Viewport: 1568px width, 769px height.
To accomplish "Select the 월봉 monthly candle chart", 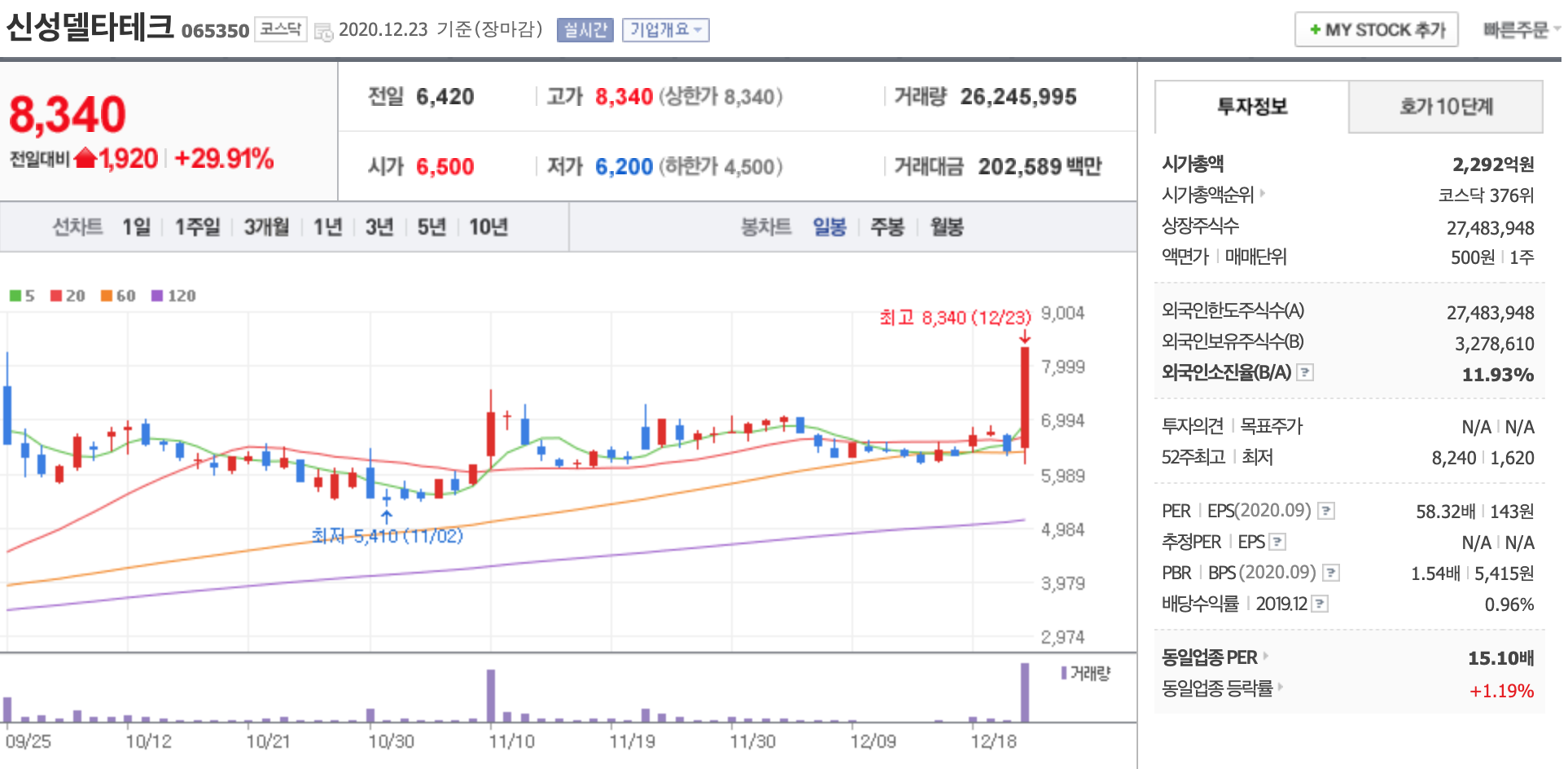I will coord(947,226).
